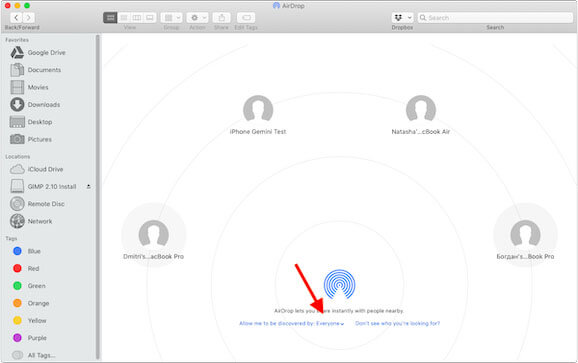
Task: Switch to icon view
Action: 110,17
